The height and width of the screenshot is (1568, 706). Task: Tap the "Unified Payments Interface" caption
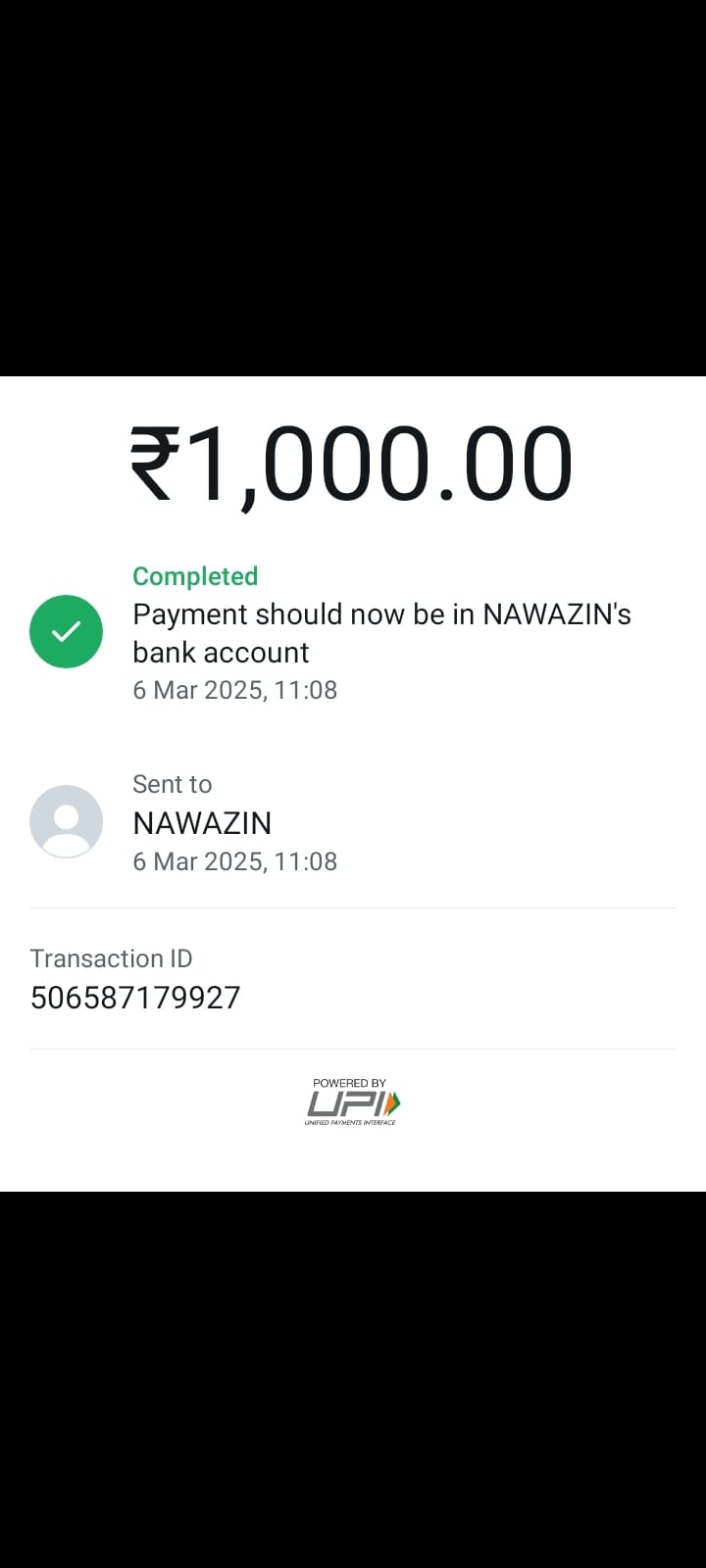350,1123
